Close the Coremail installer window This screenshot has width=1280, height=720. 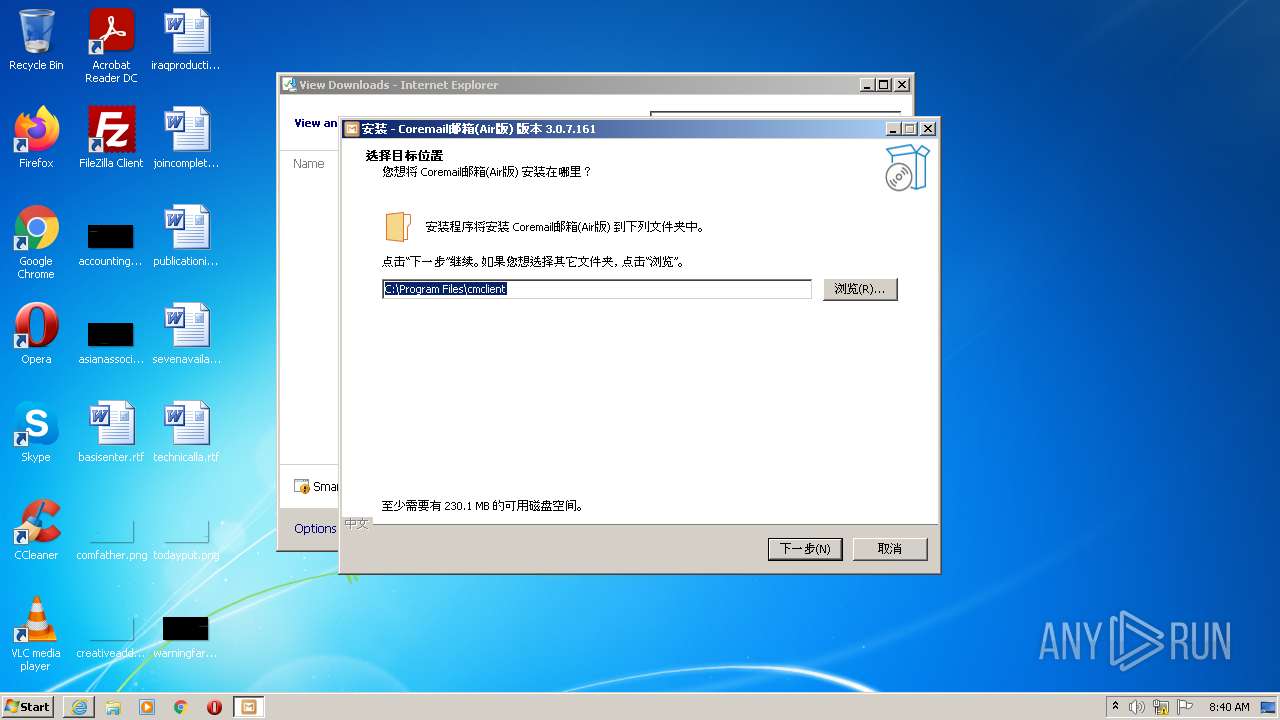[928, 129]
